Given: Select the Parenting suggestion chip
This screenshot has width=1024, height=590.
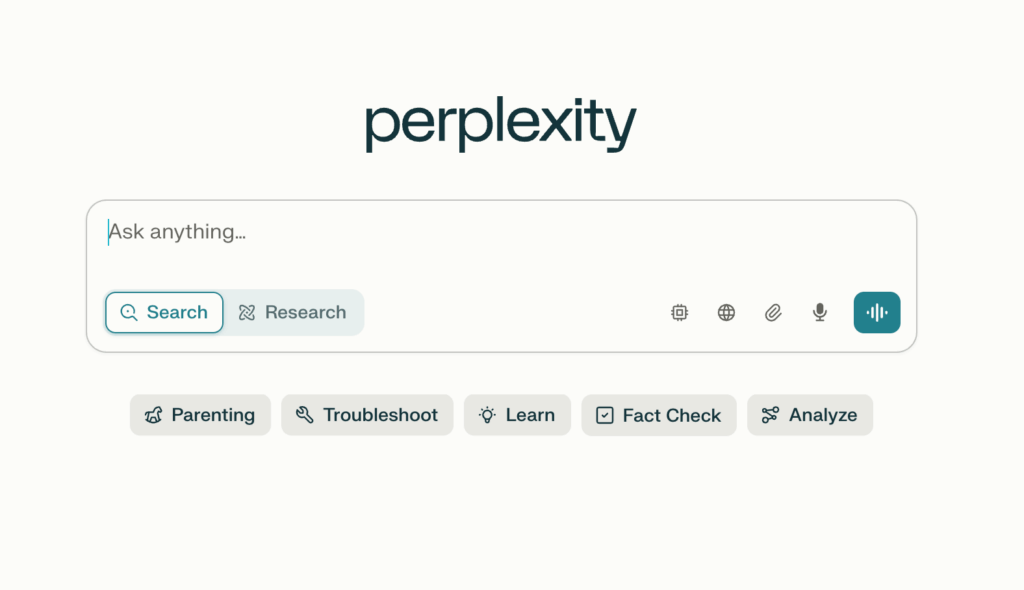Looking at the screenshot, I should point(200,415).
